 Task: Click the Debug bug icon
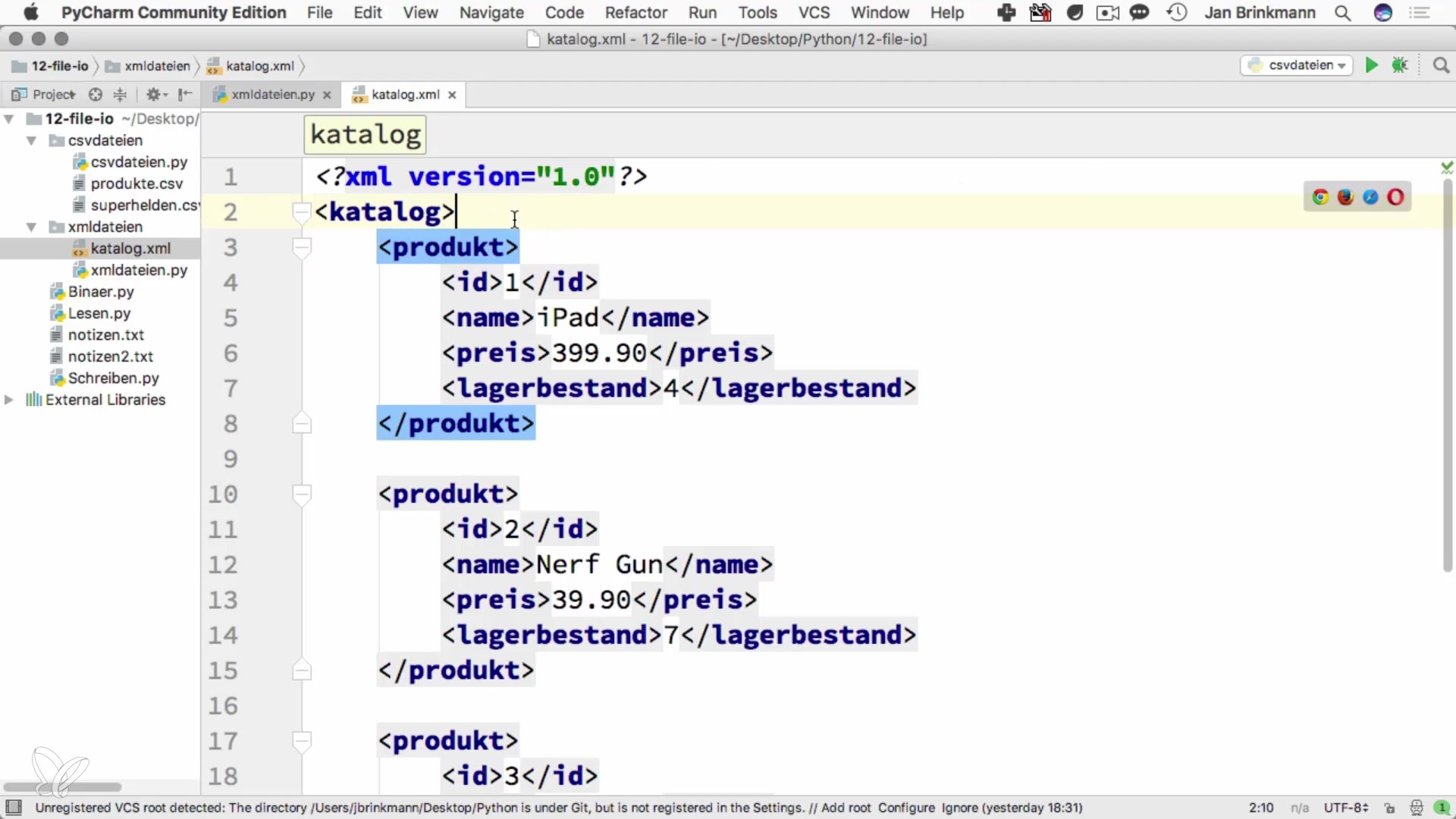(1400, 65)
